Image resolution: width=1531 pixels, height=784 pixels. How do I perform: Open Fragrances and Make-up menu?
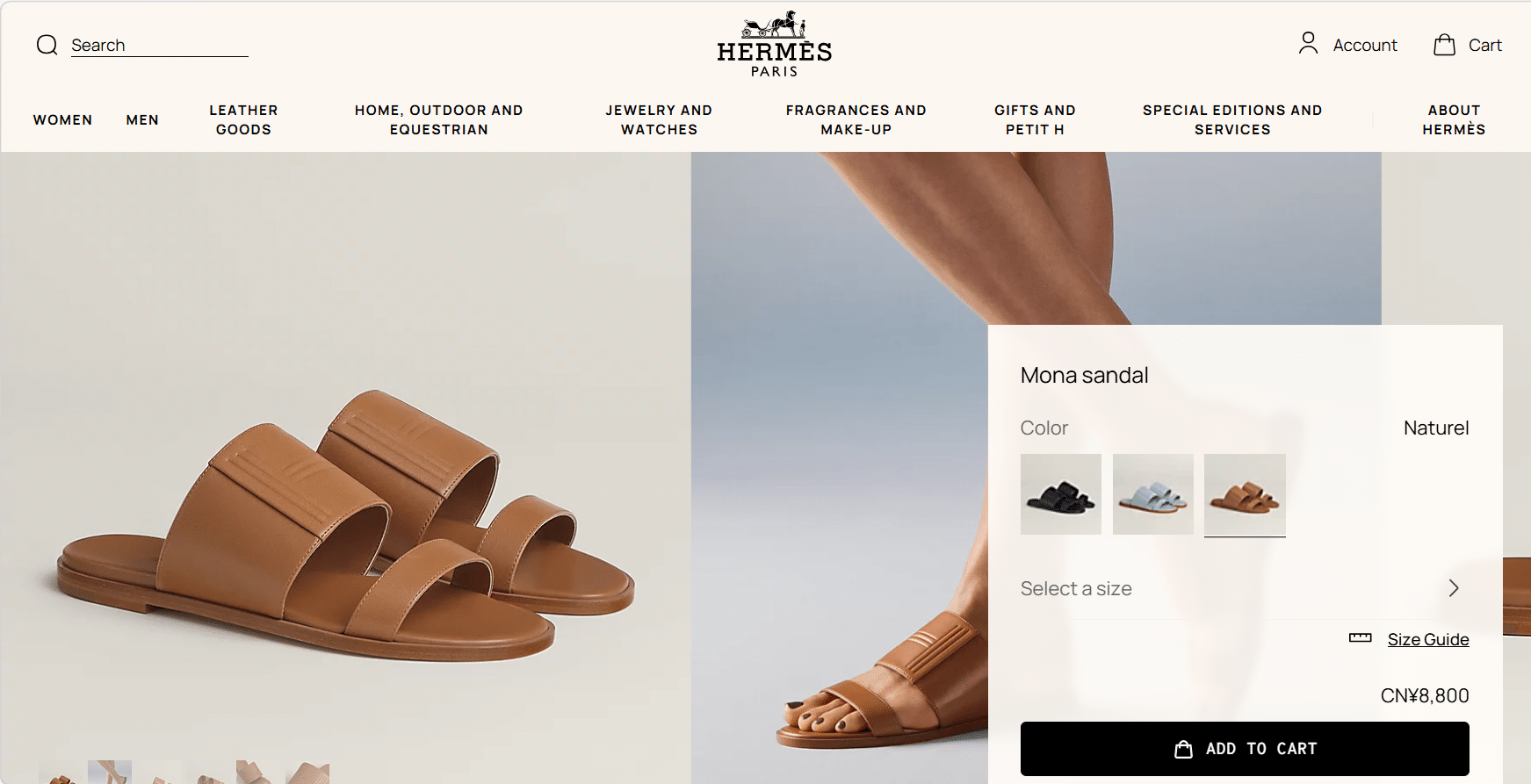pyautogui.click(x=856, y=120)
